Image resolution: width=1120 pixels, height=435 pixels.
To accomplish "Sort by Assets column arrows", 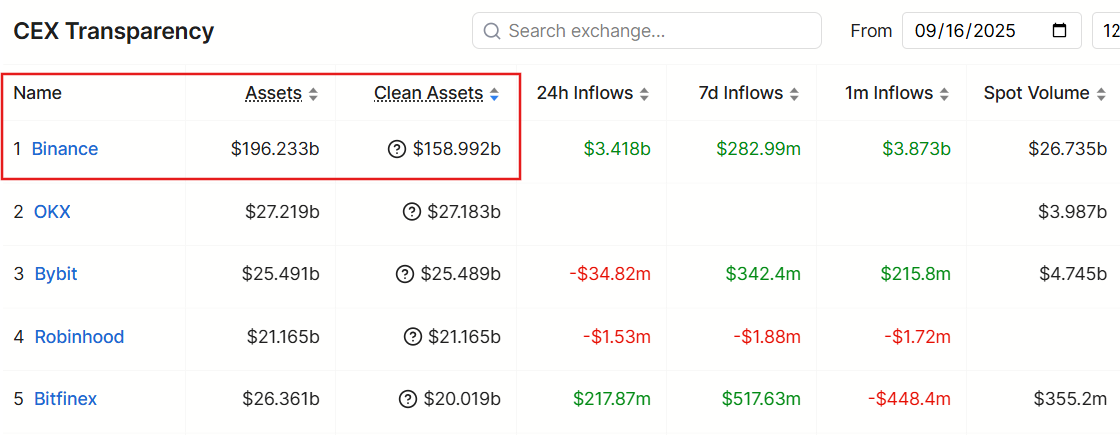I will click(313, 94).
